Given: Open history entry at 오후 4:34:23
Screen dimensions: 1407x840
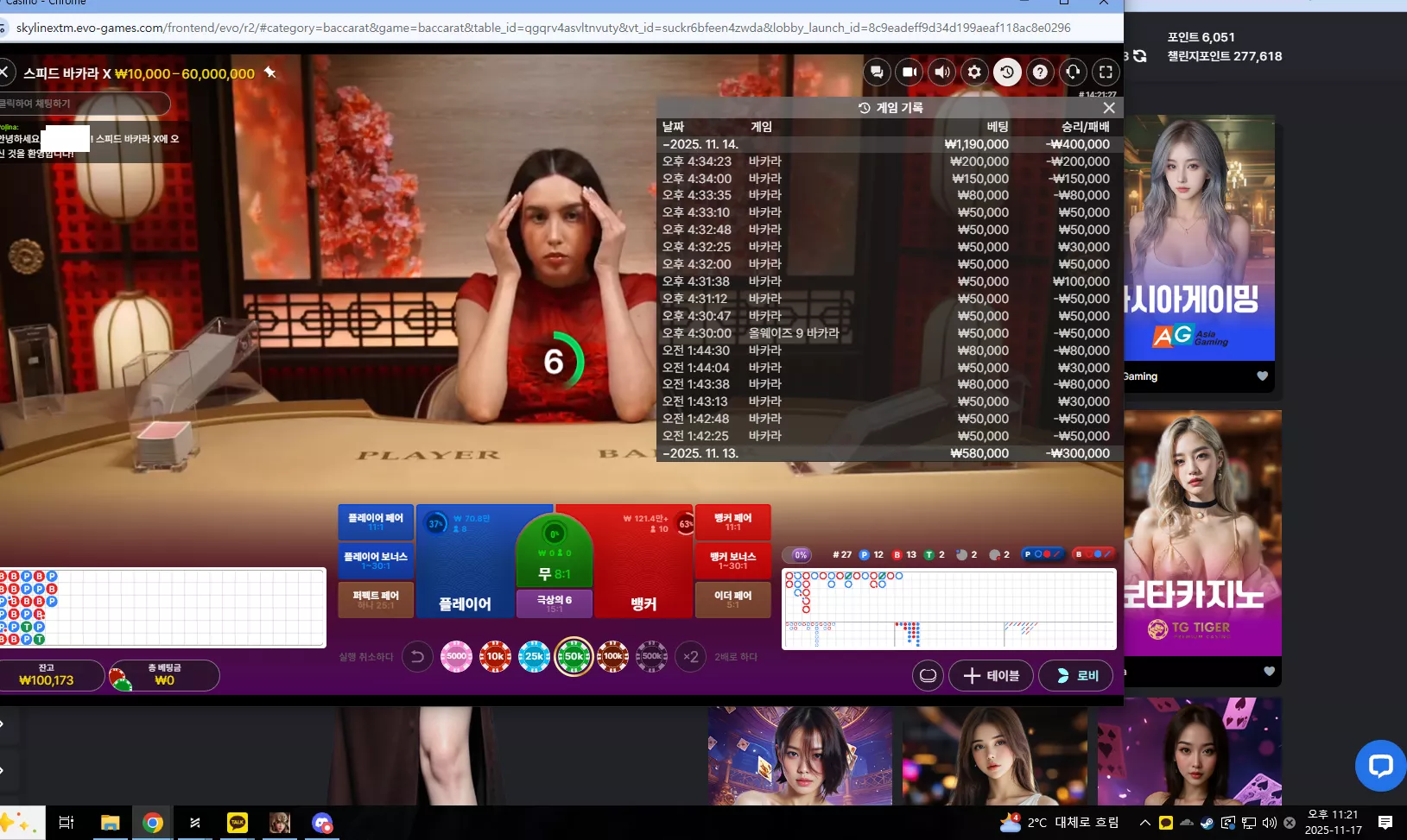Looking at the screenshot, I should 890,161.
